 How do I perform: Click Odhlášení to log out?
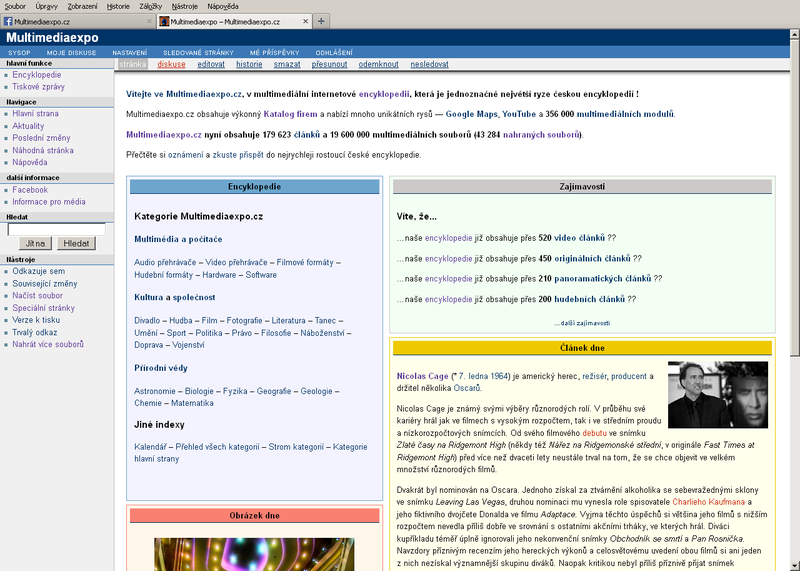[x=333, y=51]
